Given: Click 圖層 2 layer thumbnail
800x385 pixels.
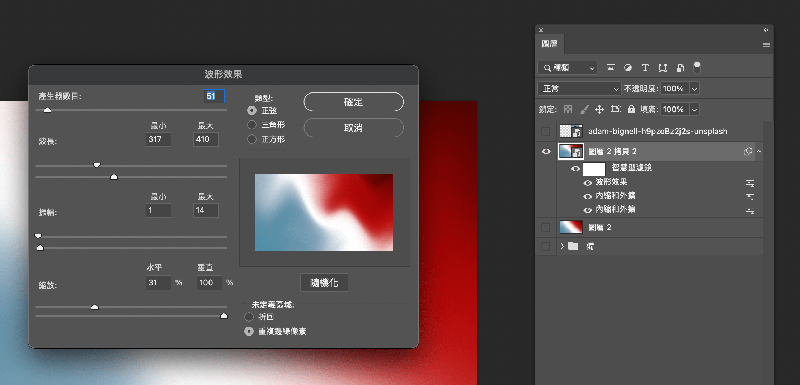Looking at the screenshot, I should point(571,227).
